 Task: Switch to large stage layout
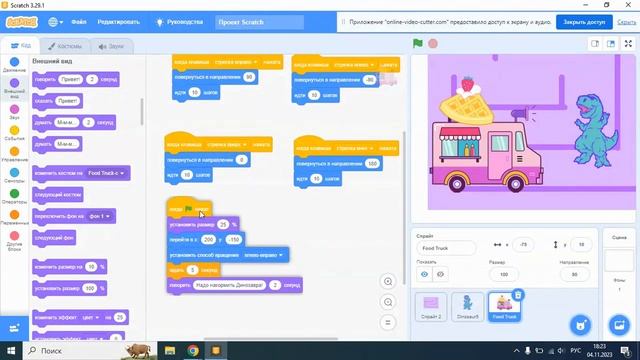[x=611, y=44]
